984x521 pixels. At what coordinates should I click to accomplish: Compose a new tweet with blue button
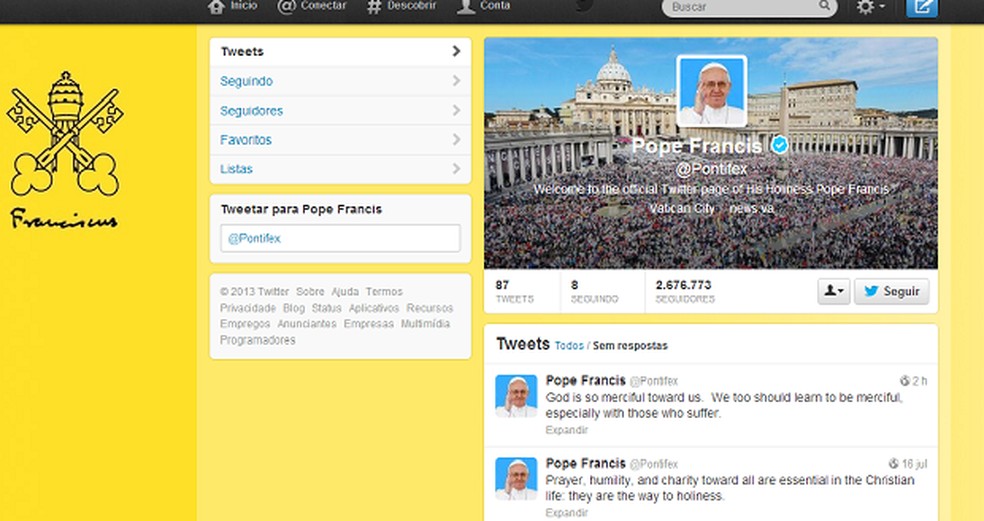[922, 8]
